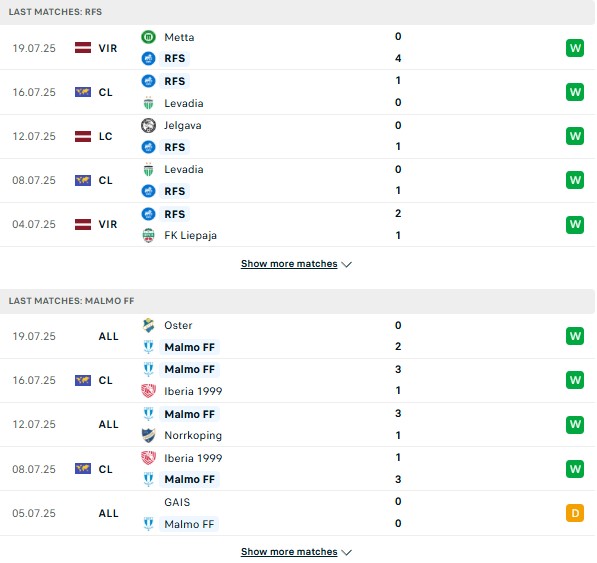597x563 pixels.
Task: Click the LC competition label for Jelgava match
Action: 105,136
